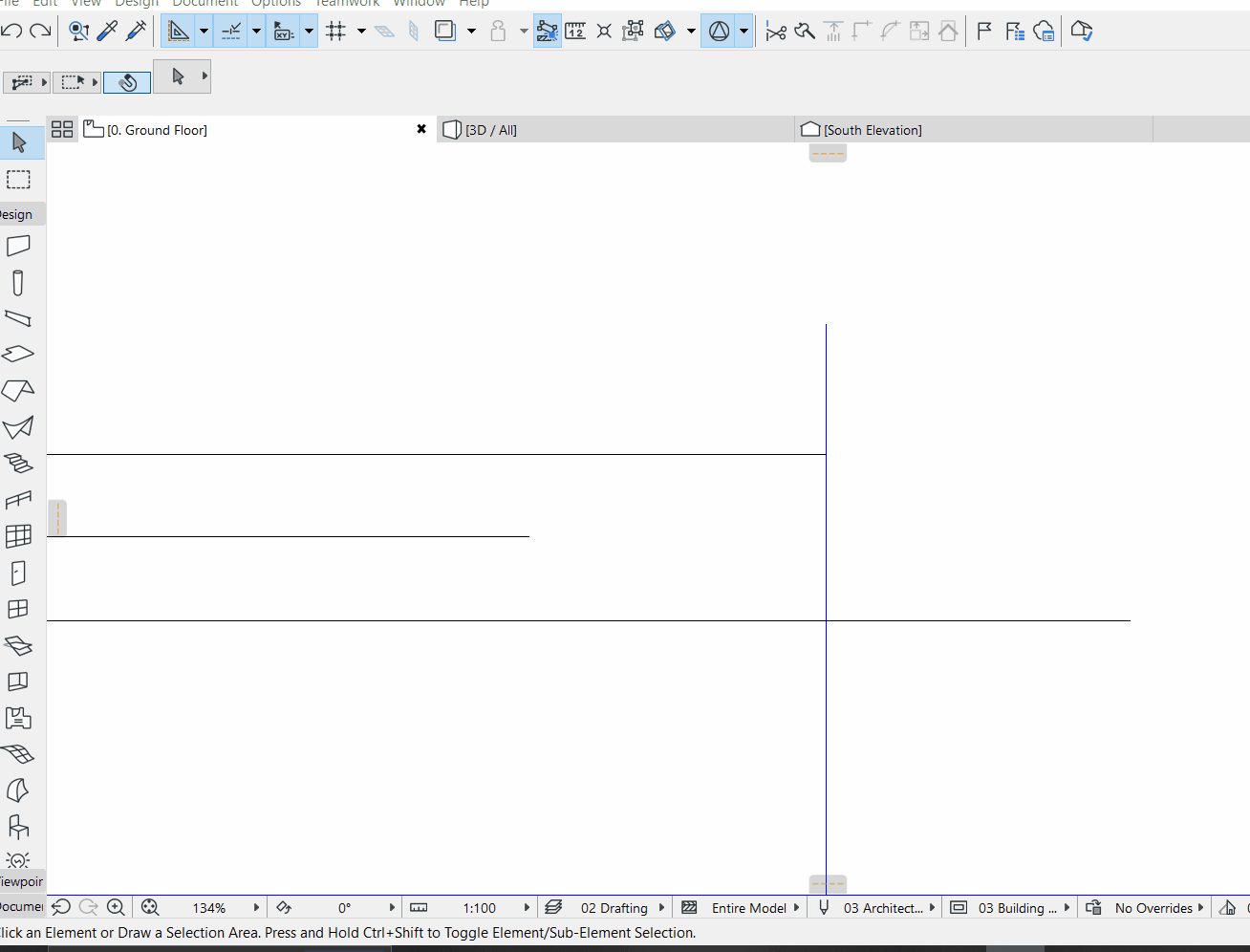
Task: Toggle the Quick Selection magnet button
Action: click(x=127, y=82)
